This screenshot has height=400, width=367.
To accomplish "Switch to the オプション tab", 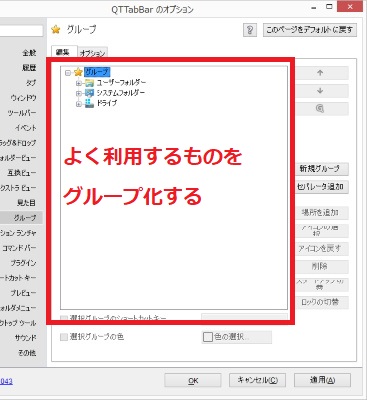I will [92, 53].
